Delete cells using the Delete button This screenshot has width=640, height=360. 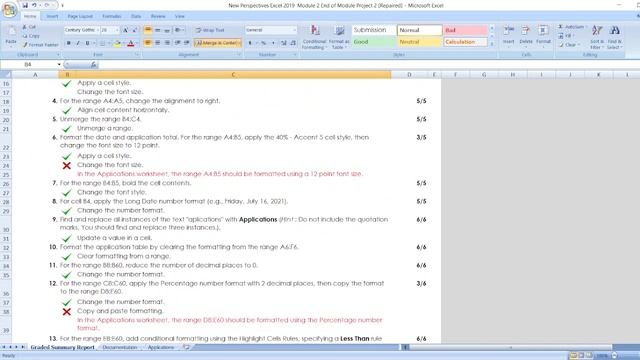[x=526, y=37]
